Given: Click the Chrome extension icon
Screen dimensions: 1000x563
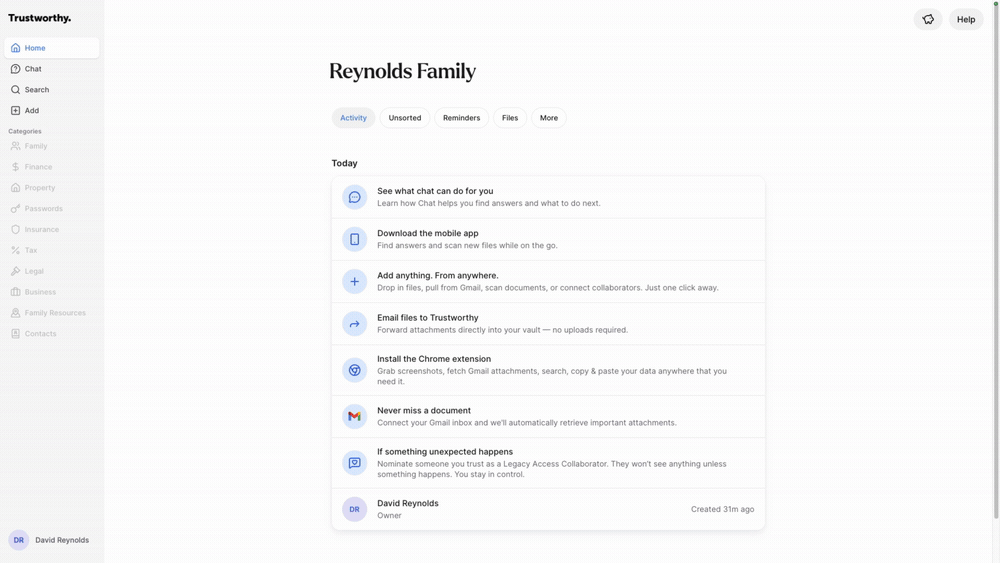Looking at the screenshot, I should point(354,370).
